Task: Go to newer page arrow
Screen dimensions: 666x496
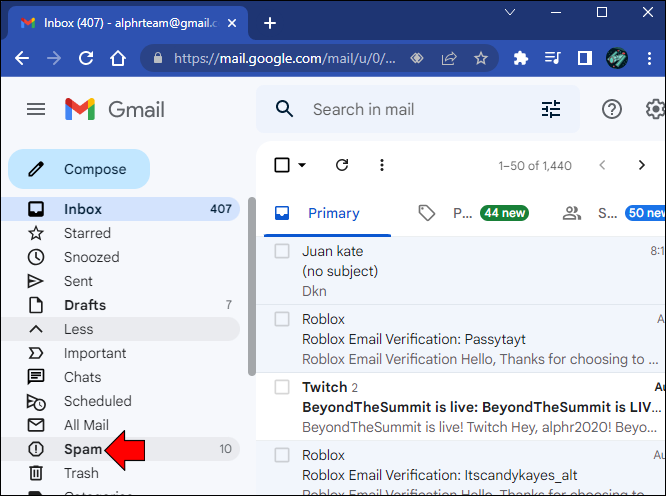Action: pos(602,165)
